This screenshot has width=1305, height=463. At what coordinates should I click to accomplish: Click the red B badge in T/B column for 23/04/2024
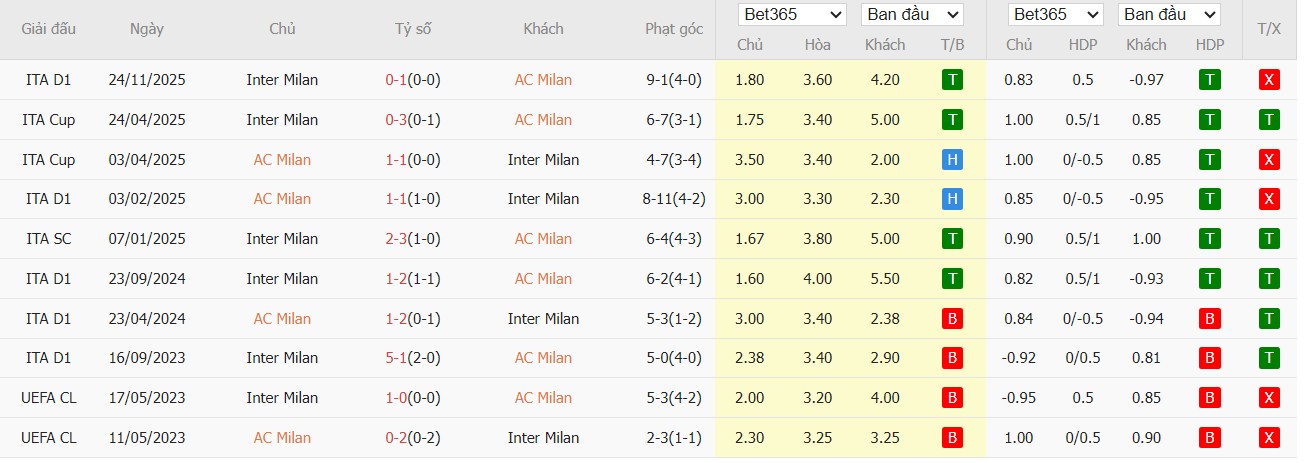pos(952,319)
